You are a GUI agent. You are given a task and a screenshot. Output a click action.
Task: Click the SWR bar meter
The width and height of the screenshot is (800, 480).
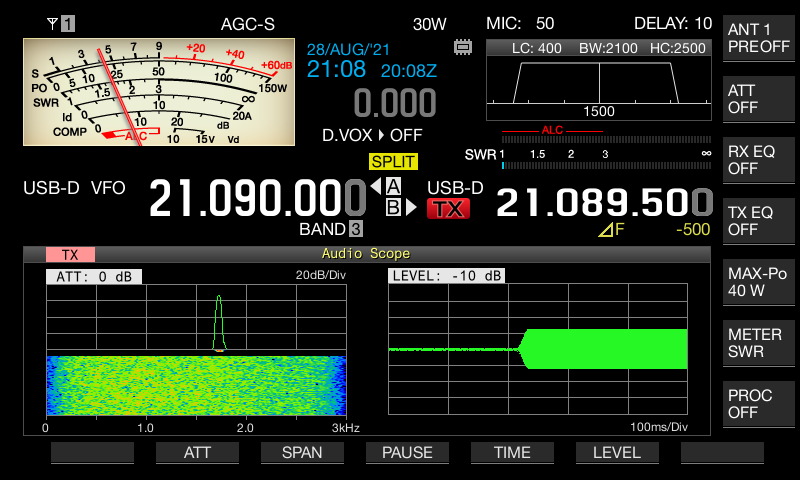(606, 165)
